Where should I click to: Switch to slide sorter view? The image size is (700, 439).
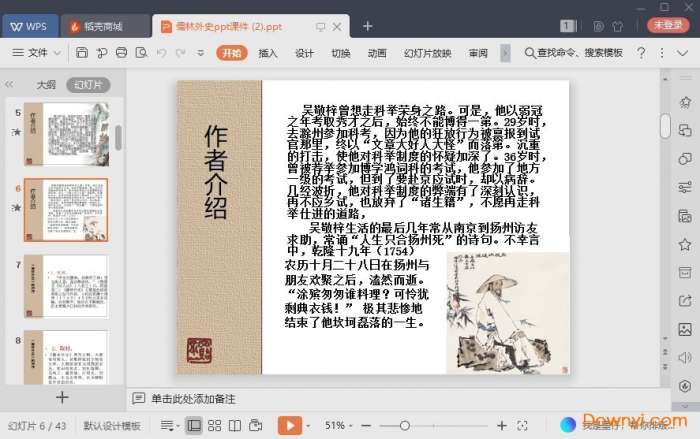[x=214, y=426]
